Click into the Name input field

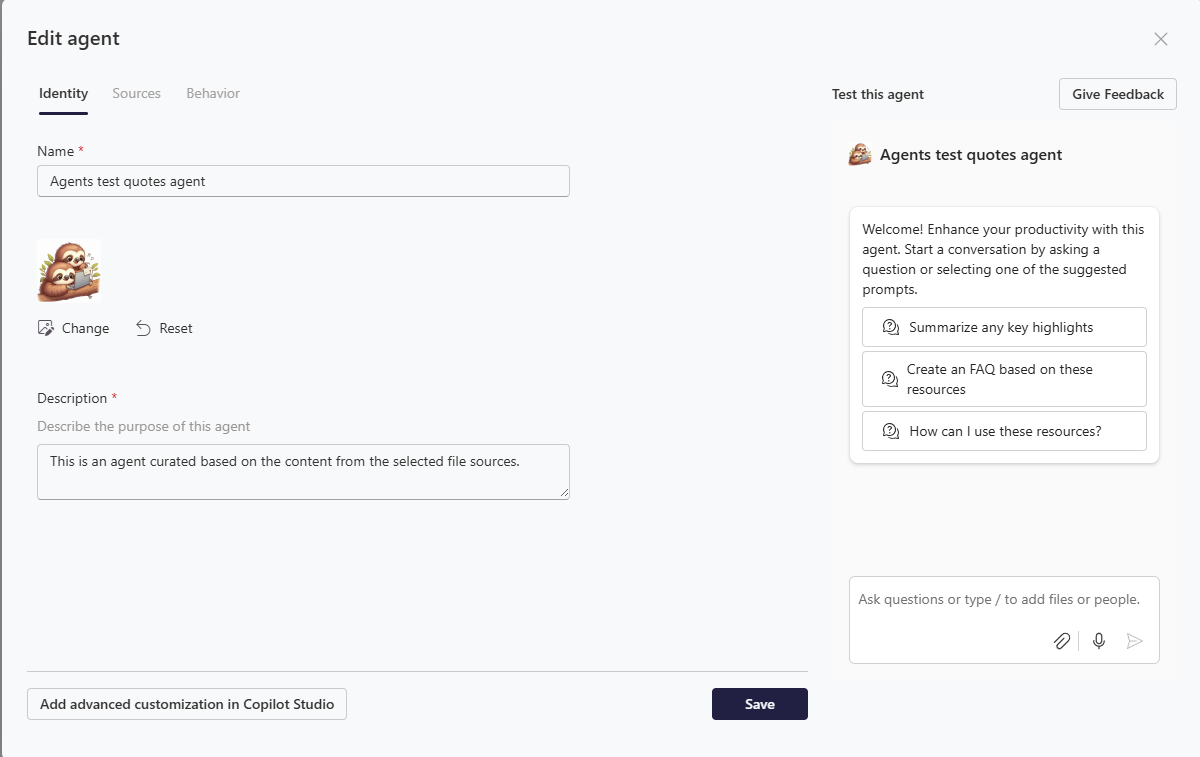303,181
